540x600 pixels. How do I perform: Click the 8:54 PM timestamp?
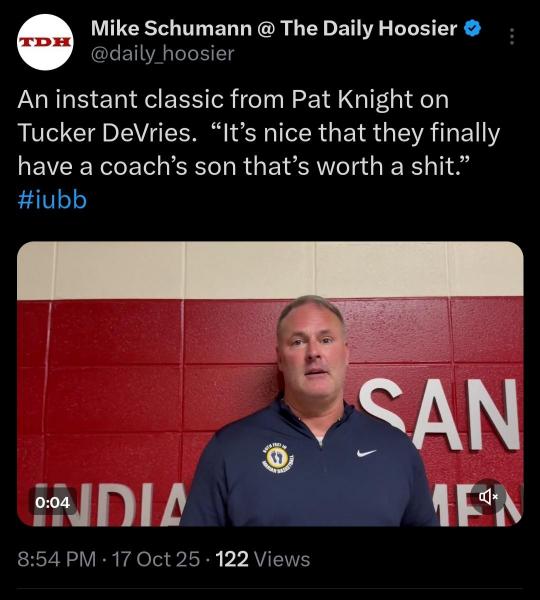(56, 559)
